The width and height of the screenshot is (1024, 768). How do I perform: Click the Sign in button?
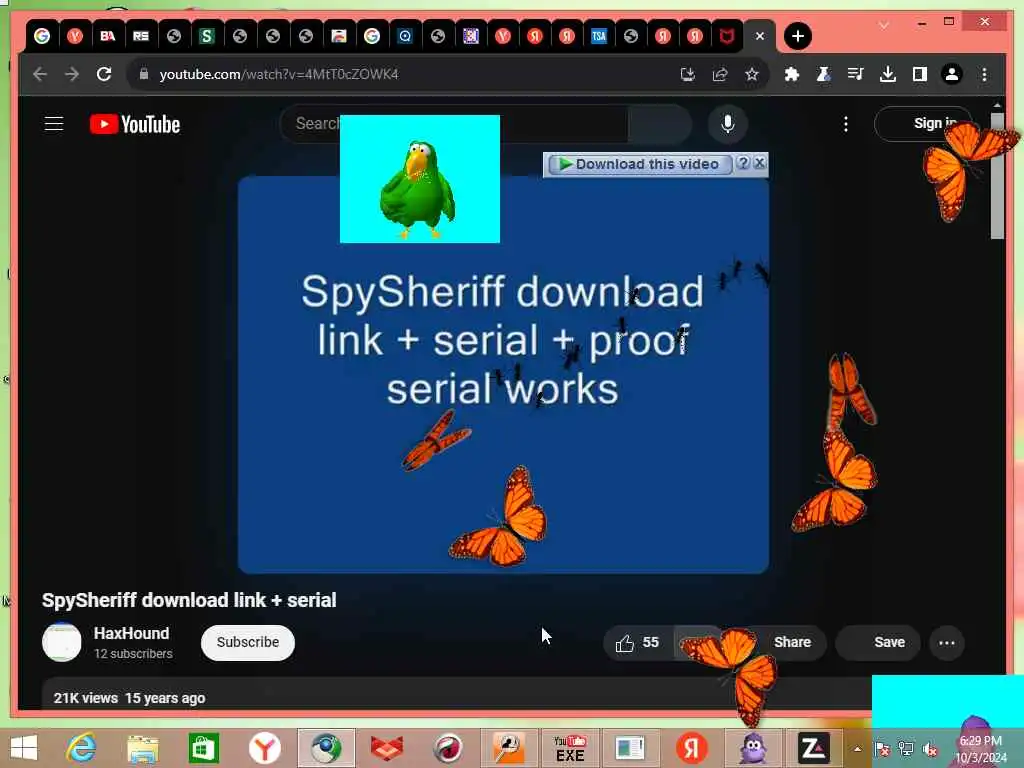(x=923, y=123)
